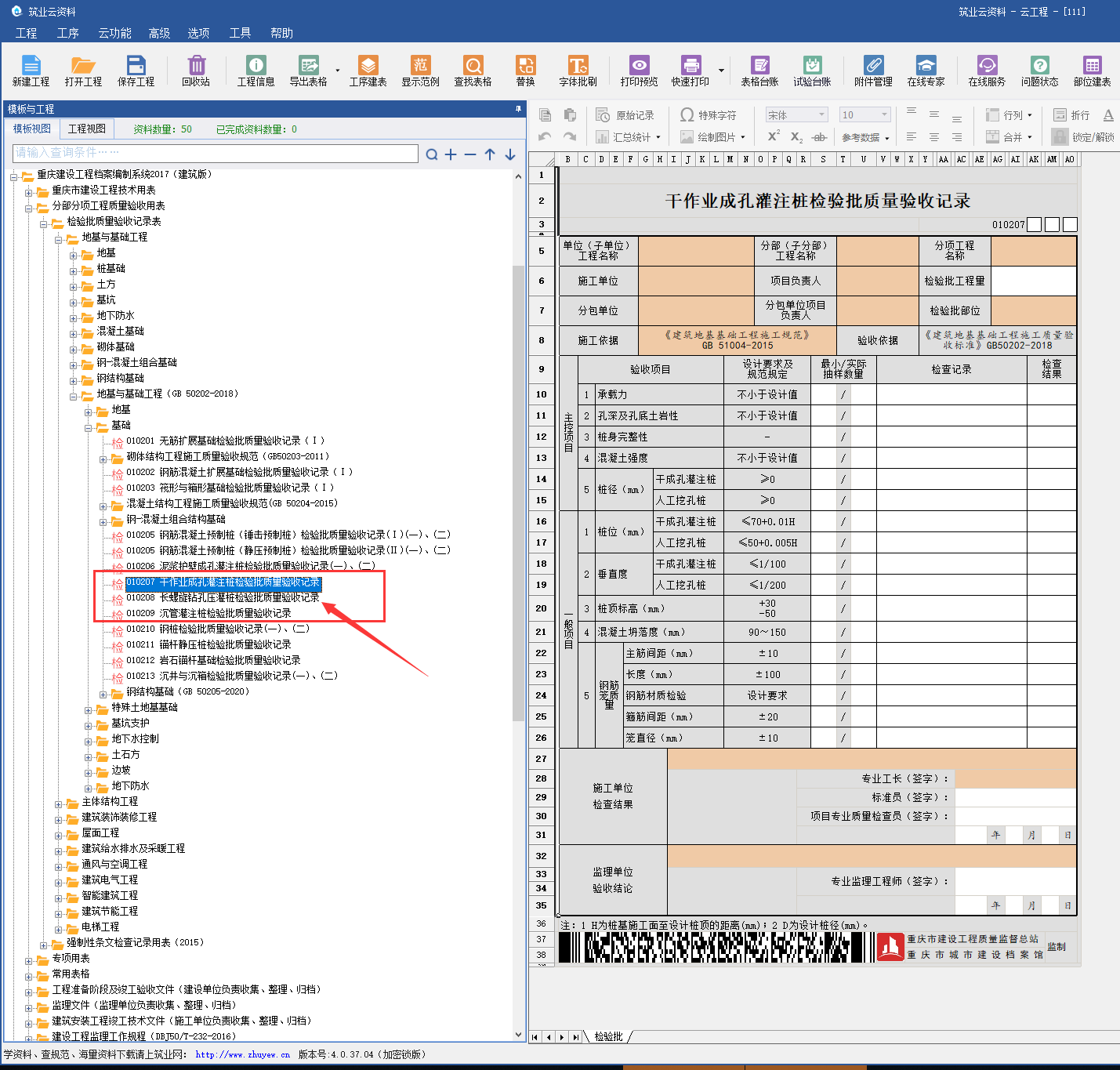This screenshot has height=1070, width=1120.
Task: Click 特殊字符 button
Action: tap(709, 115)
